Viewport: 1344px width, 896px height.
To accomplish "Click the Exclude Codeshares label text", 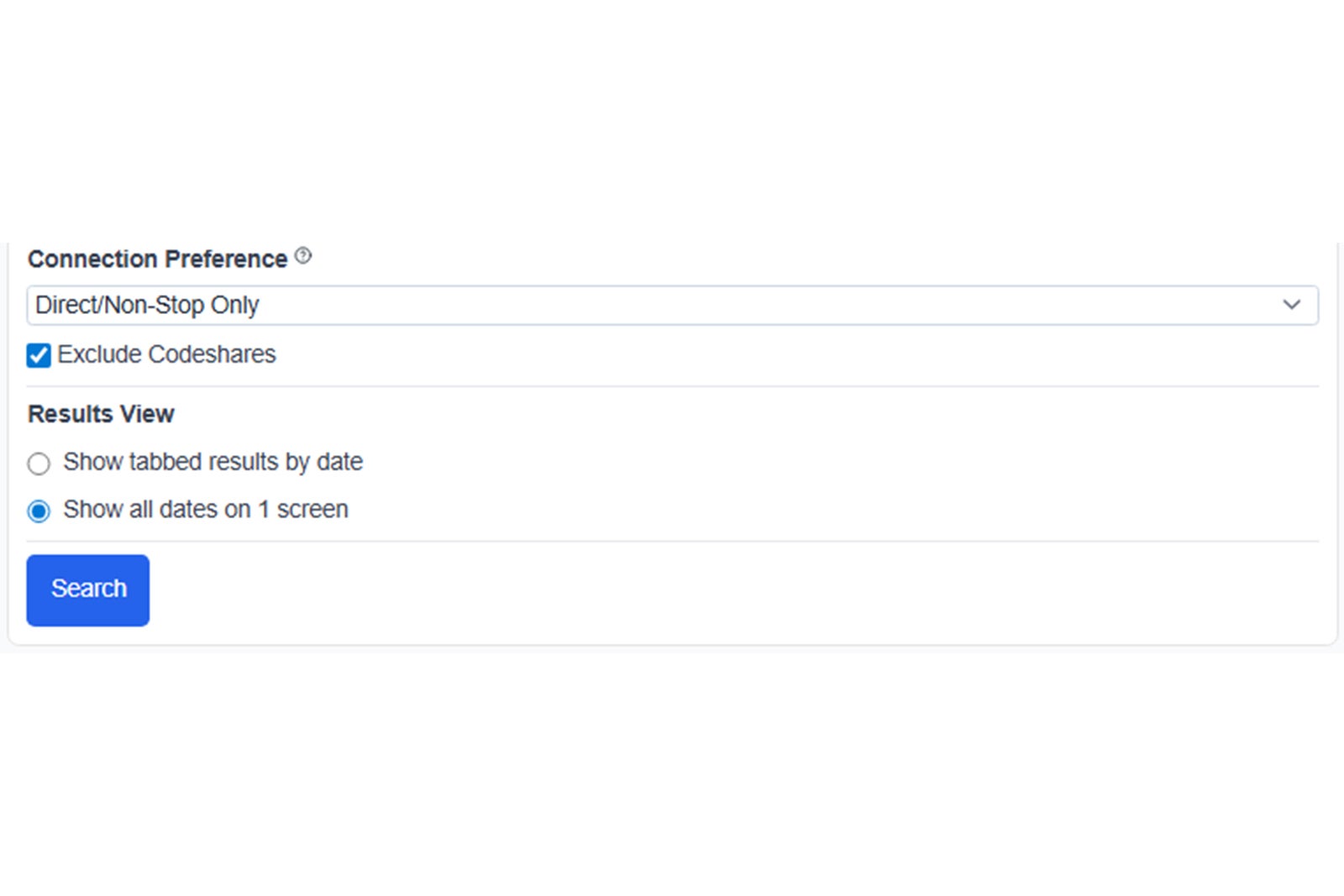I will 166,354.
